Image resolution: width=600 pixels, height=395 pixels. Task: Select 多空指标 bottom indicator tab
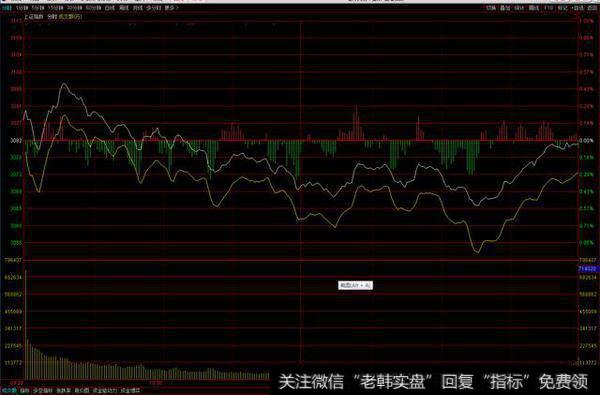click(42, 391)
